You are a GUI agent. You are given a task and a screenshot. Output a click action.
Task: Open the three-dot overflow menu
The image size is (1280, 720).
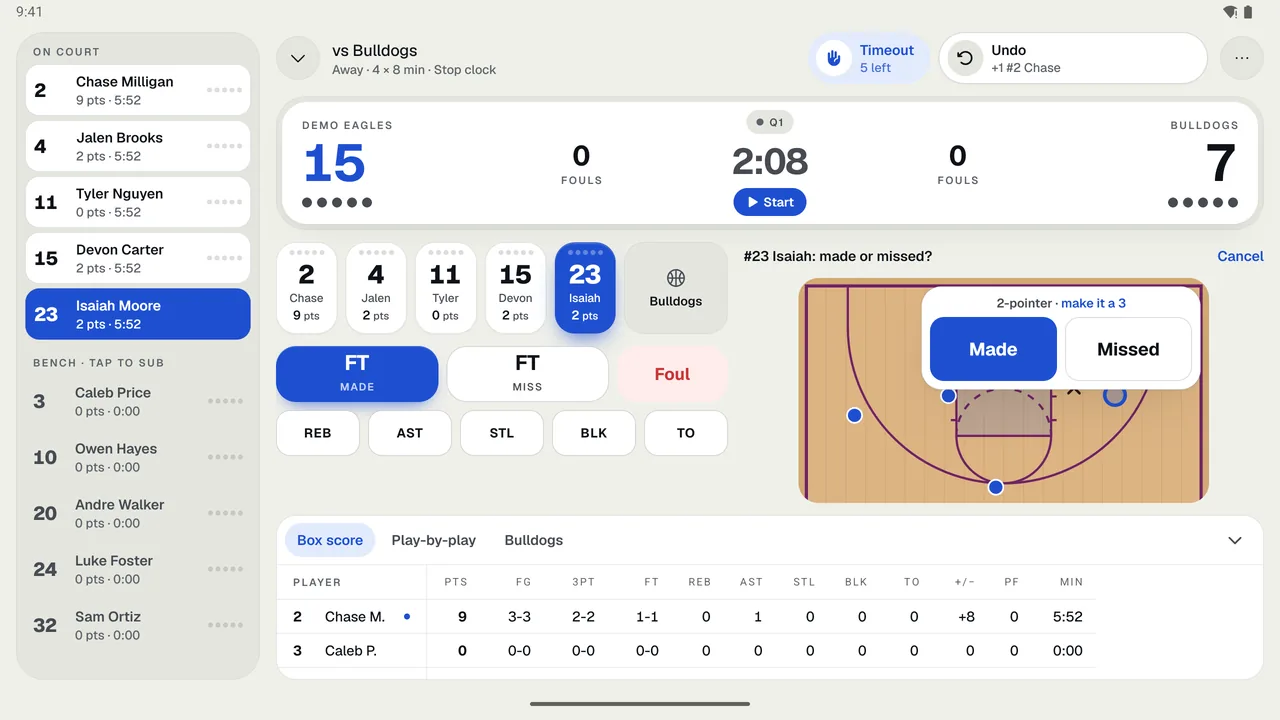(1242, 58)
